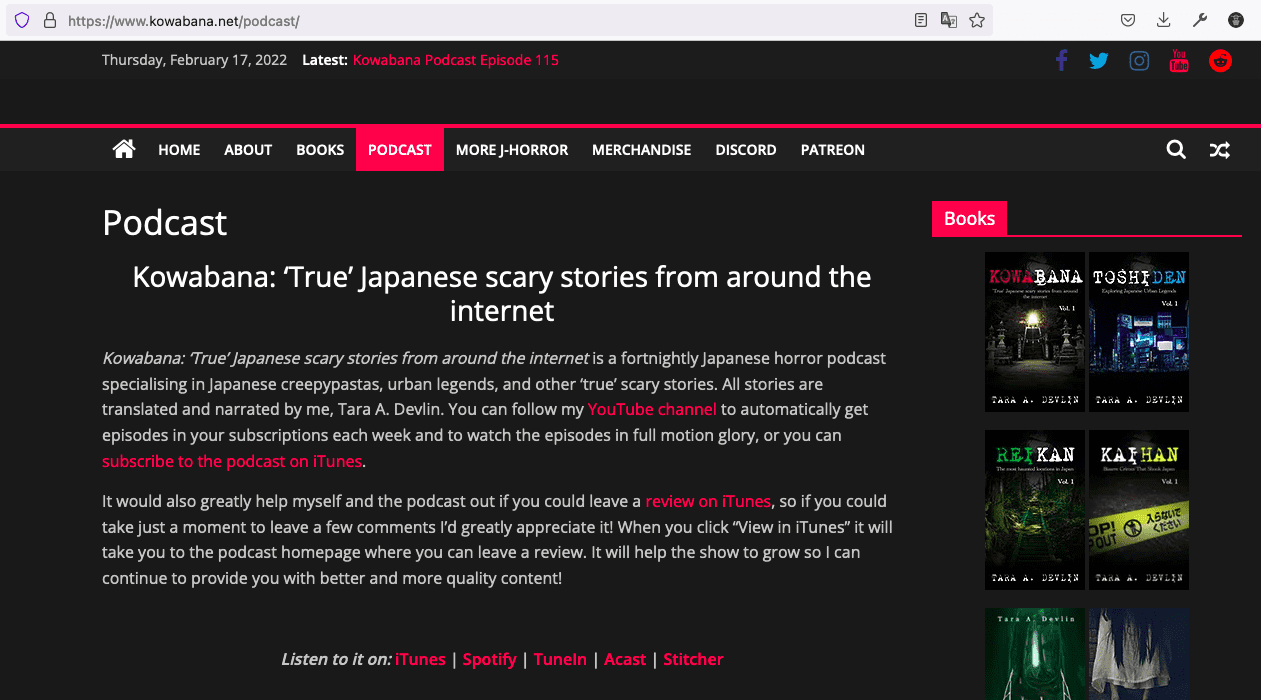The height and width of the screenshot is (700, 1261).
Task: Click the Facebook icon in the top bar
Action: pyautogui.click(x=1061, y=60)
